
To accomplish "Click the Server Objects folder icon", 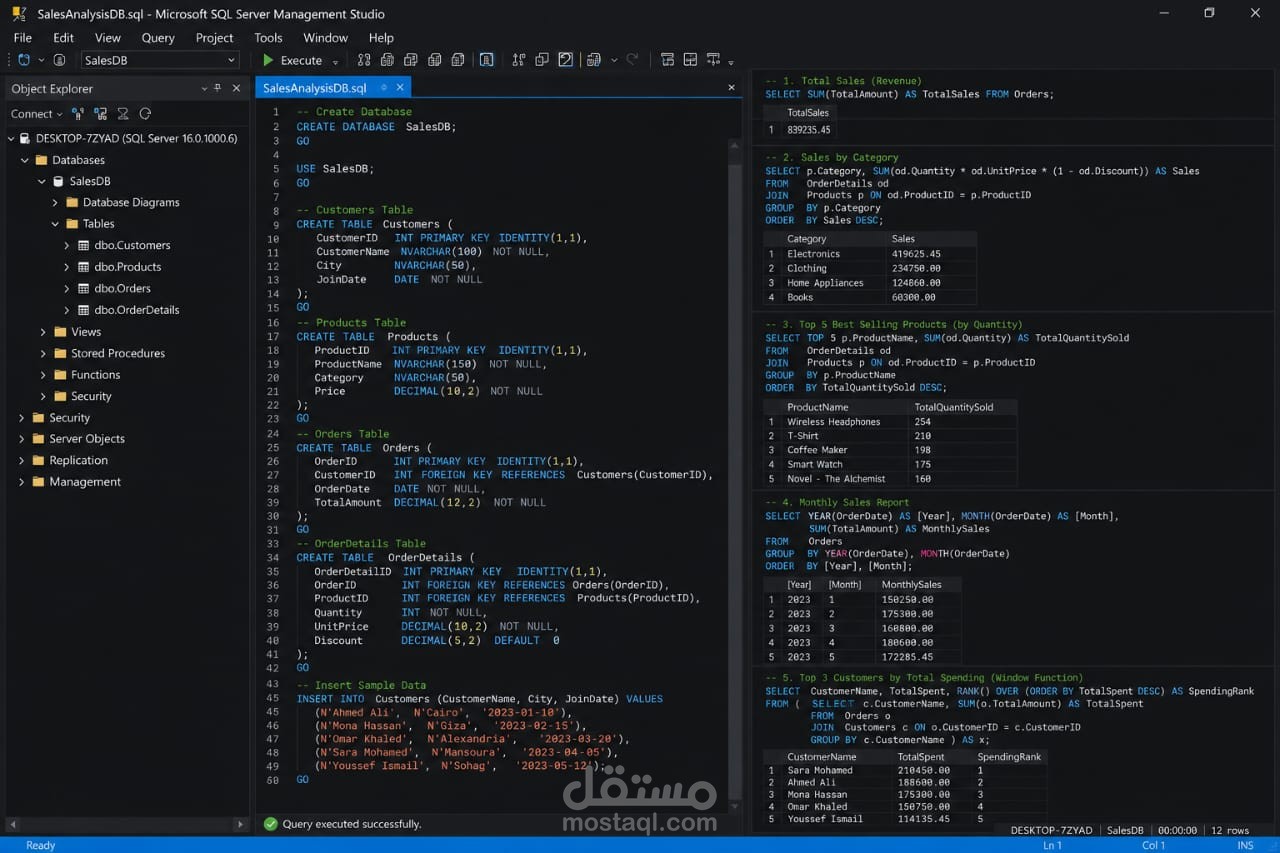I will pos(38,439).
